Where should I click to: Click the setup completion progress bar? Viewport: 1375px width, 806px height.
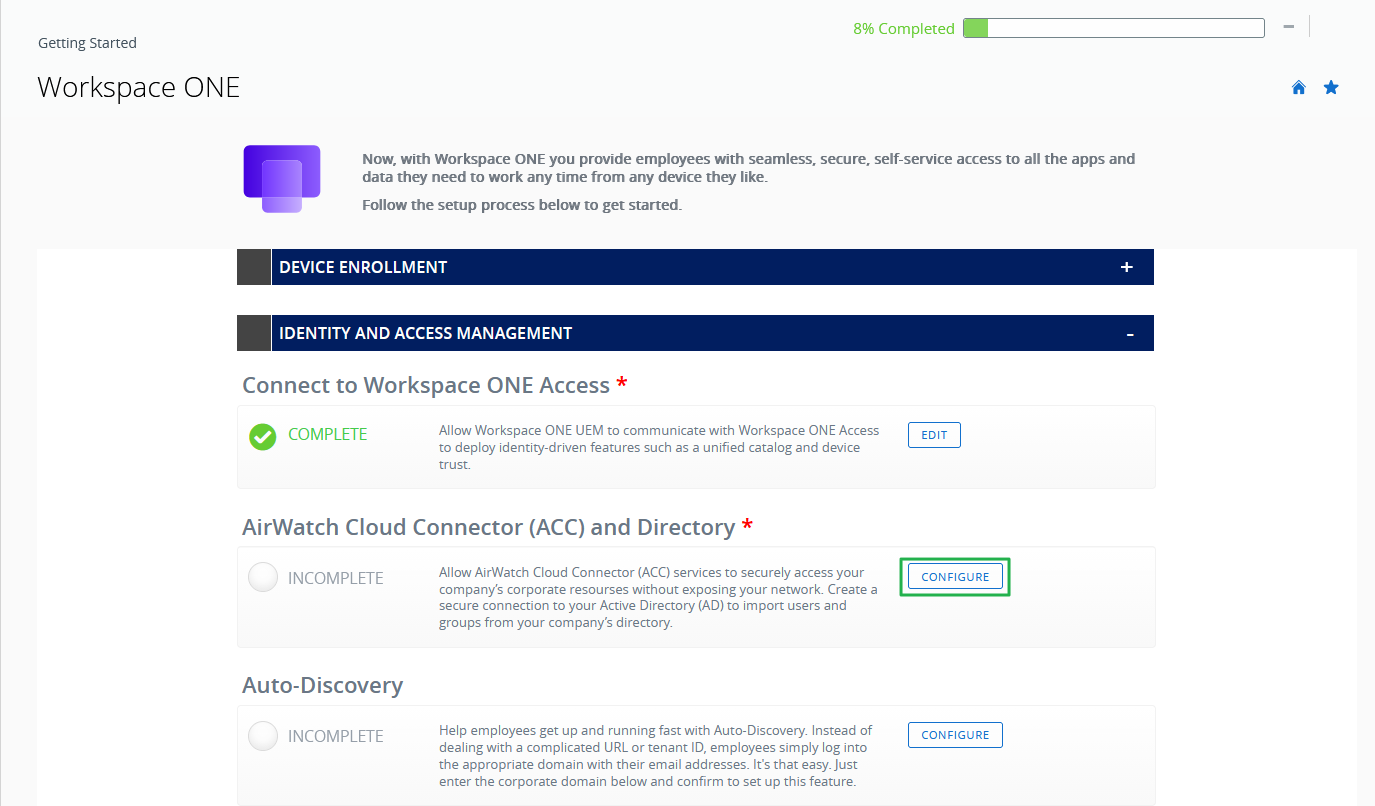point(1113,28)
